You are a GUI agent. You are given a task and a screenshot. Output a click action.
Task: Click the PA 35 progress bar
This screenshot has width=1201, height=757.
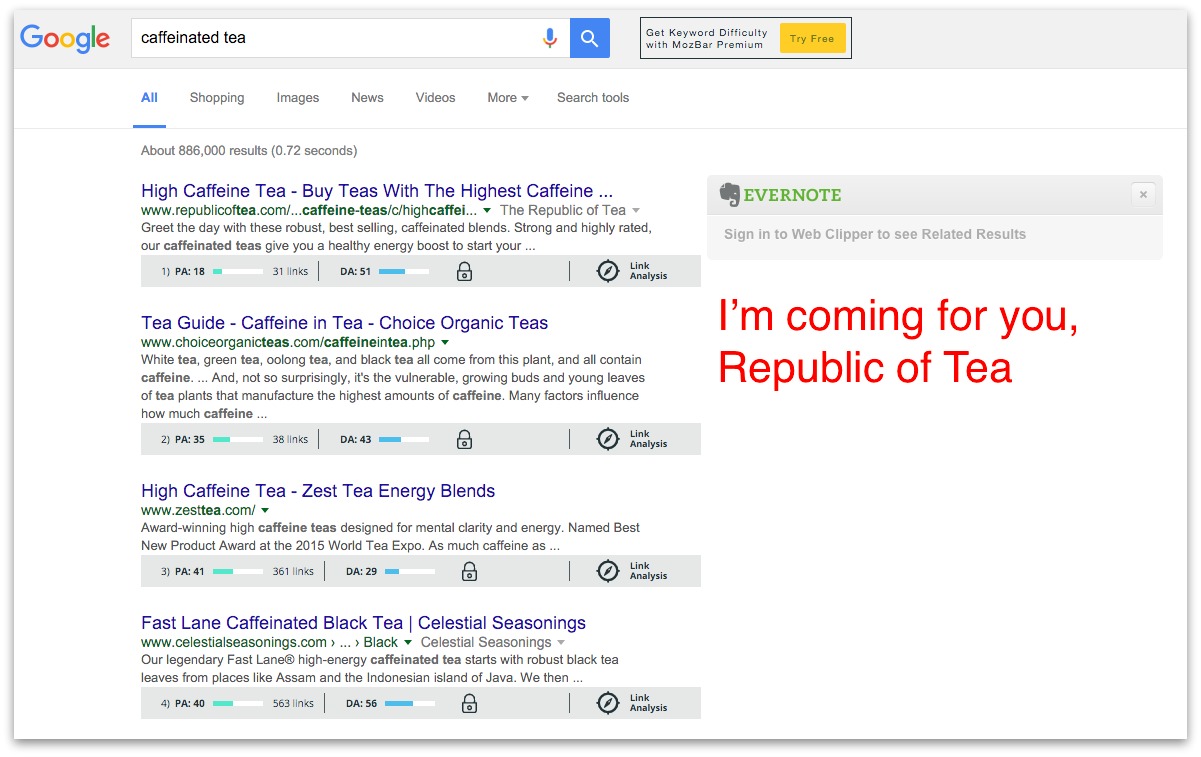[238, 439]
